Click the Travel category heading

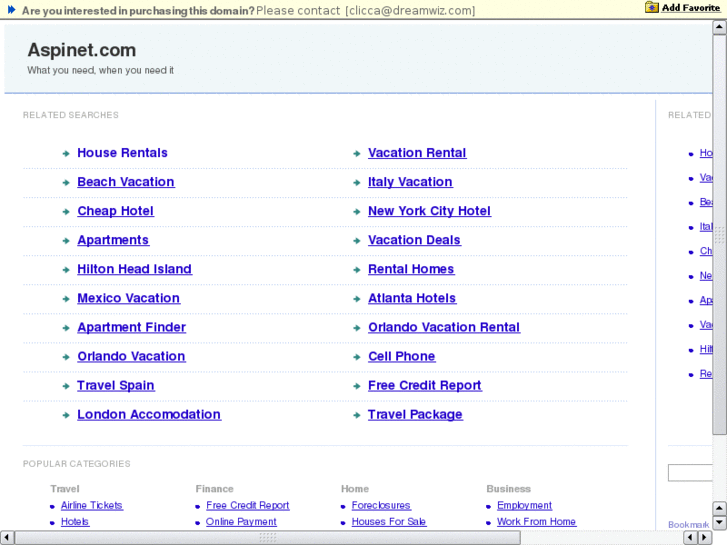coord(65,489)
